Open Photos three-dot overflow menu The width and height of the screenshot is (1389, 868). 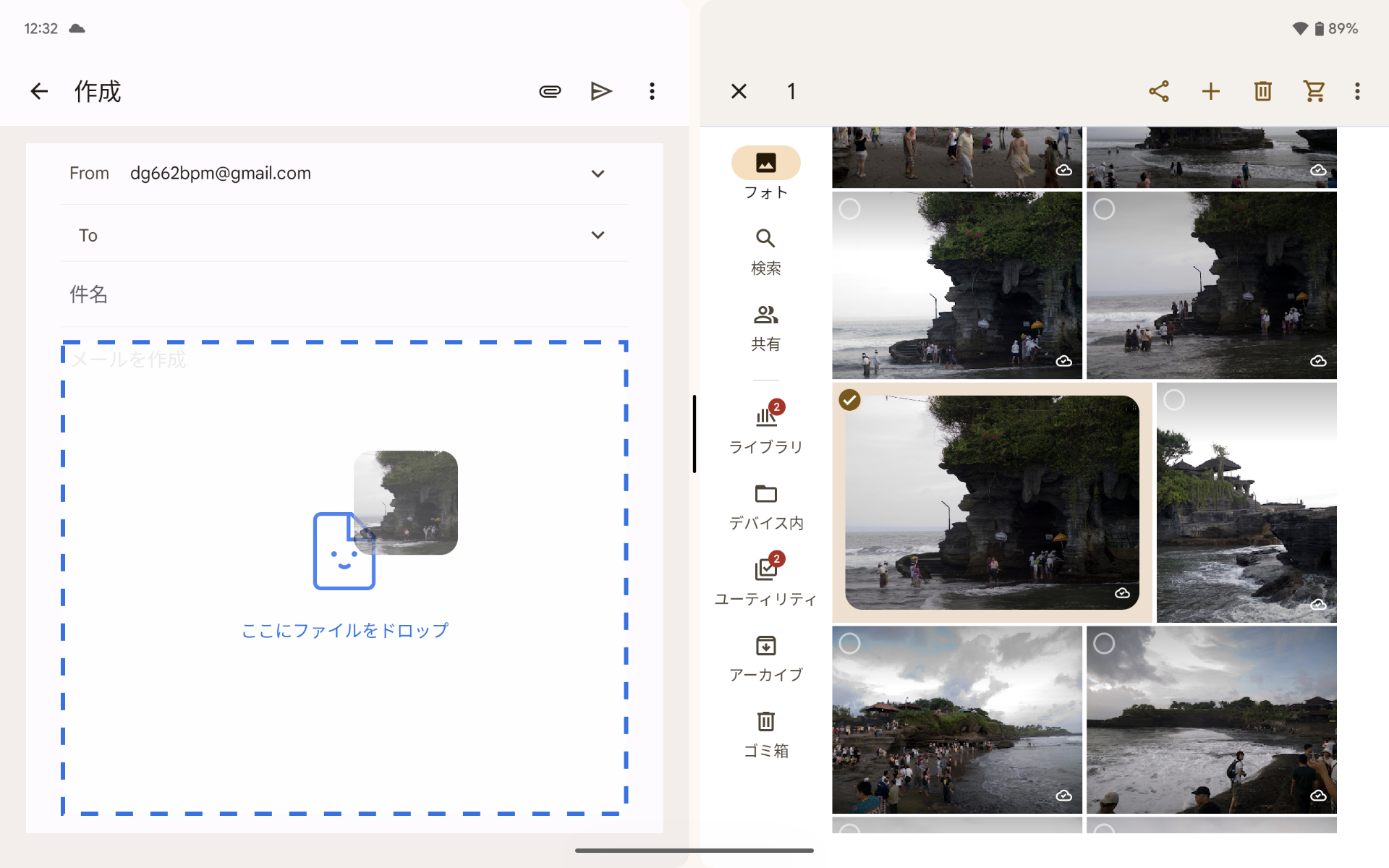tap(1357, 91)
